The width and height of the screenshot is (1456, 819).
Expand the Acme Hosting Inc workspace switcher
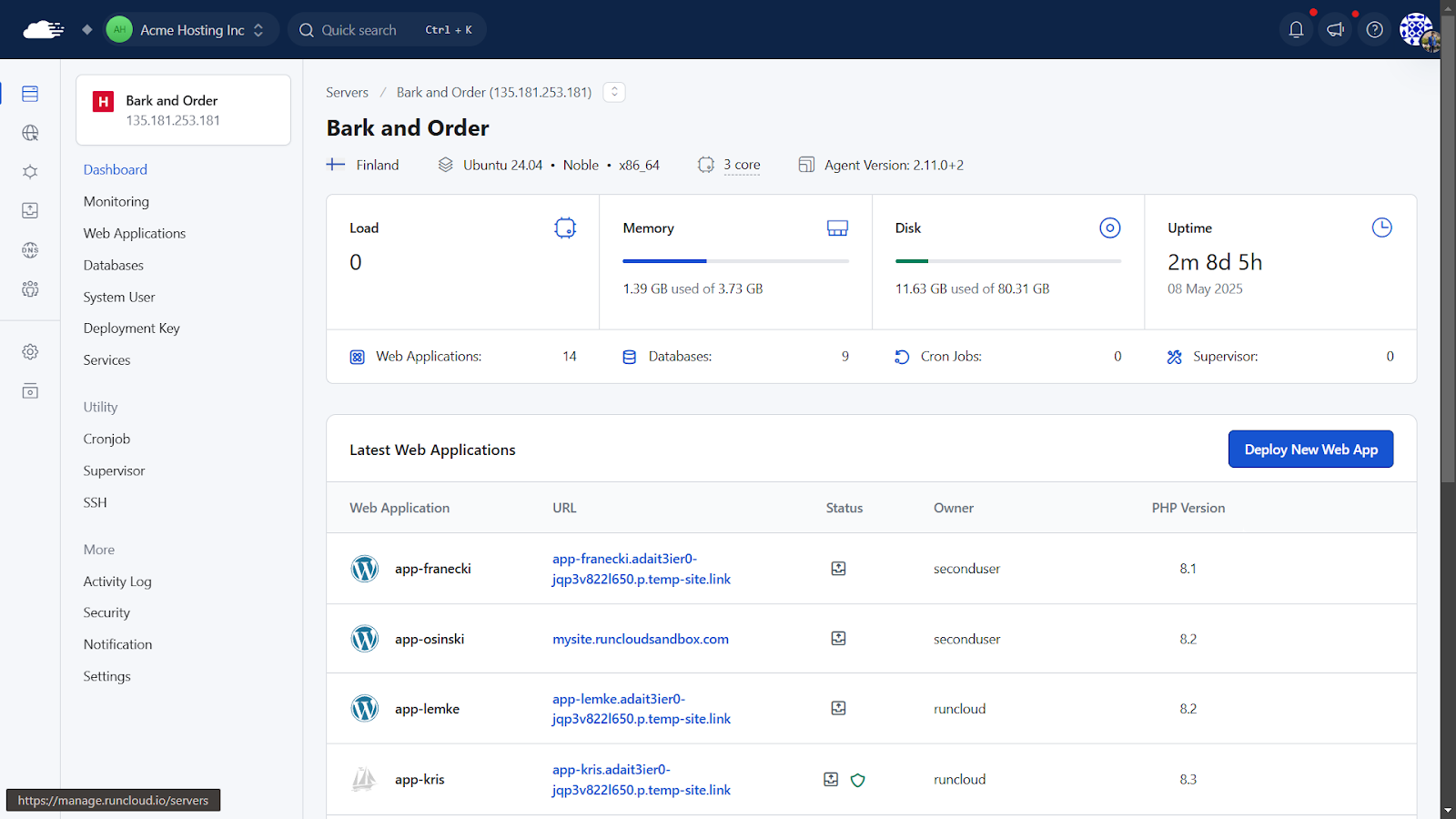pyautogui.click(x=192, y=30)
